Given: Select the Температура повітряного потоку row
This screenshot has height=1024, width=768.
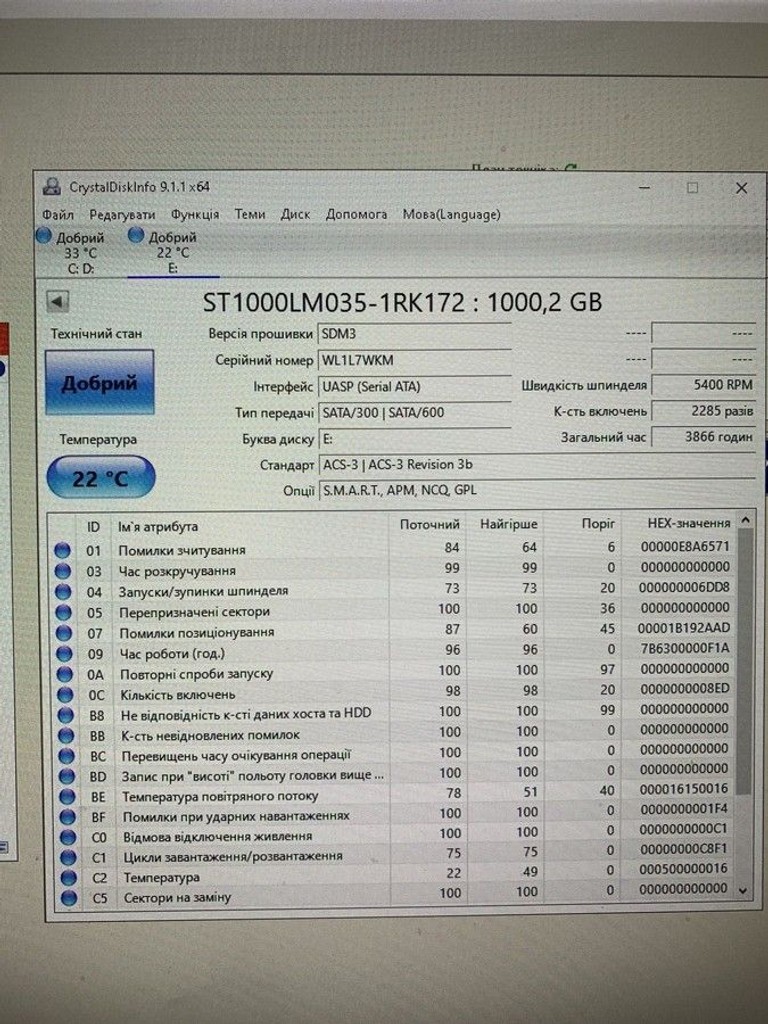Looking at the screenshot, I should coord(394,793).
